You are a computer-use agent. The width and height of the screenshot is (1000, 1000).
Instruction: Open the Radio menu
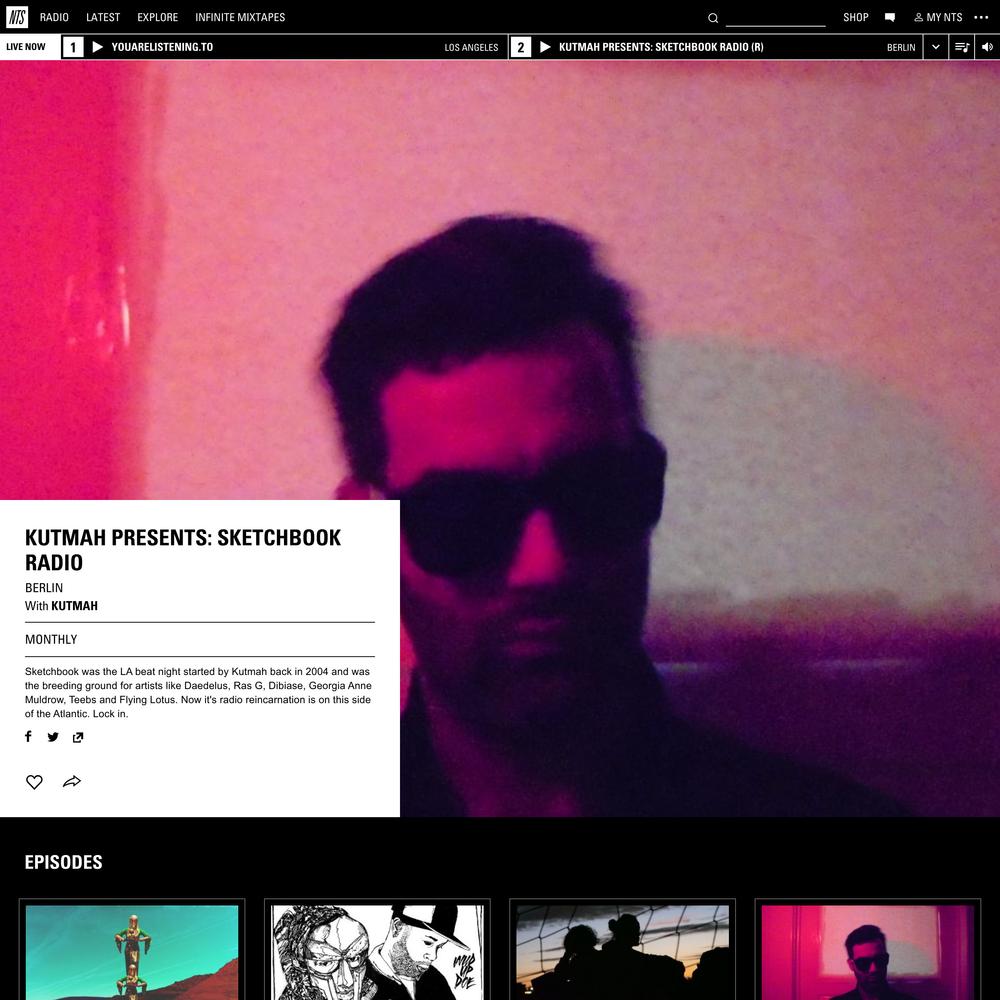pos(54,17)
